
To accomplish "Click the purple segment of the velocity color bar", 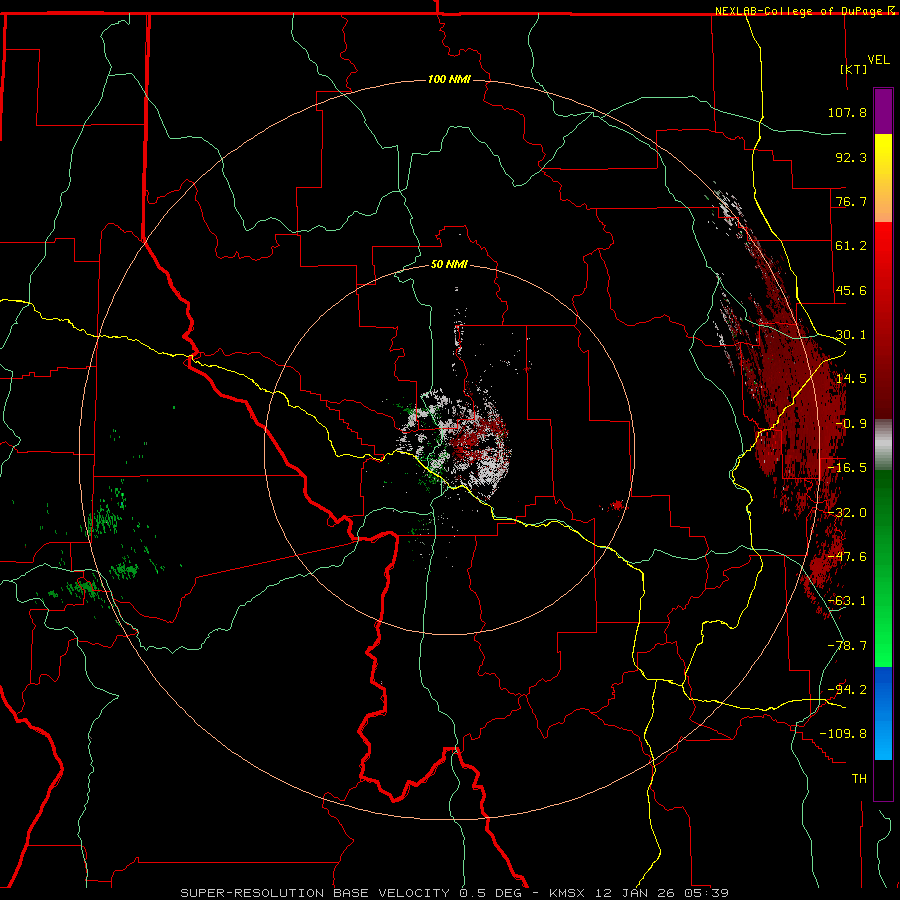I will point(883,111).
